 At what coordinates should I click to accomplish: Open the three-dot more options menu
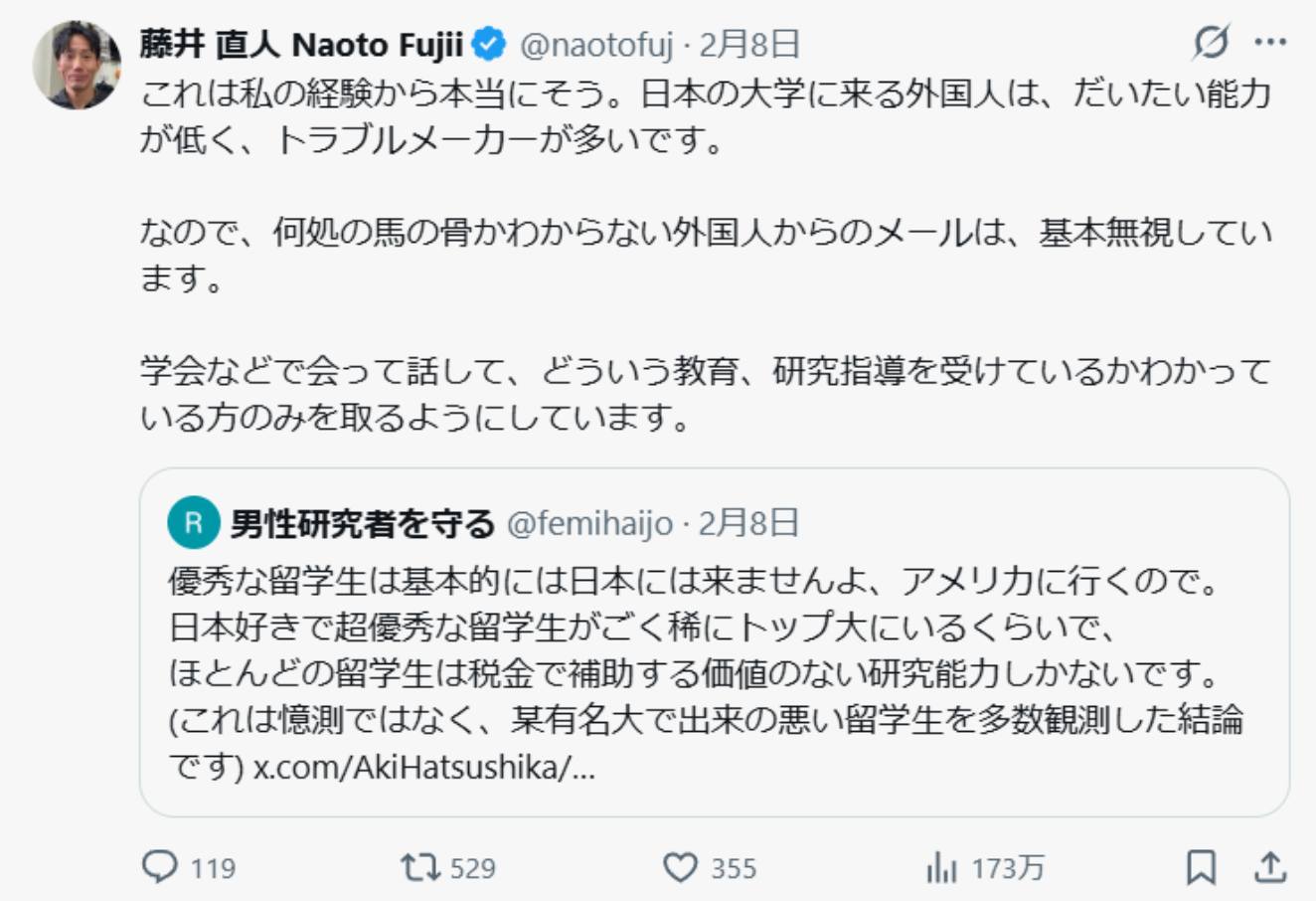pyautogui.click(x=1270, y=42)
